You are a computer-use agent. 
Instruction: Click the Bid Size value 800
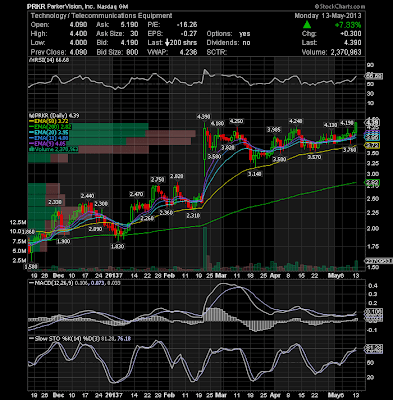132,52
